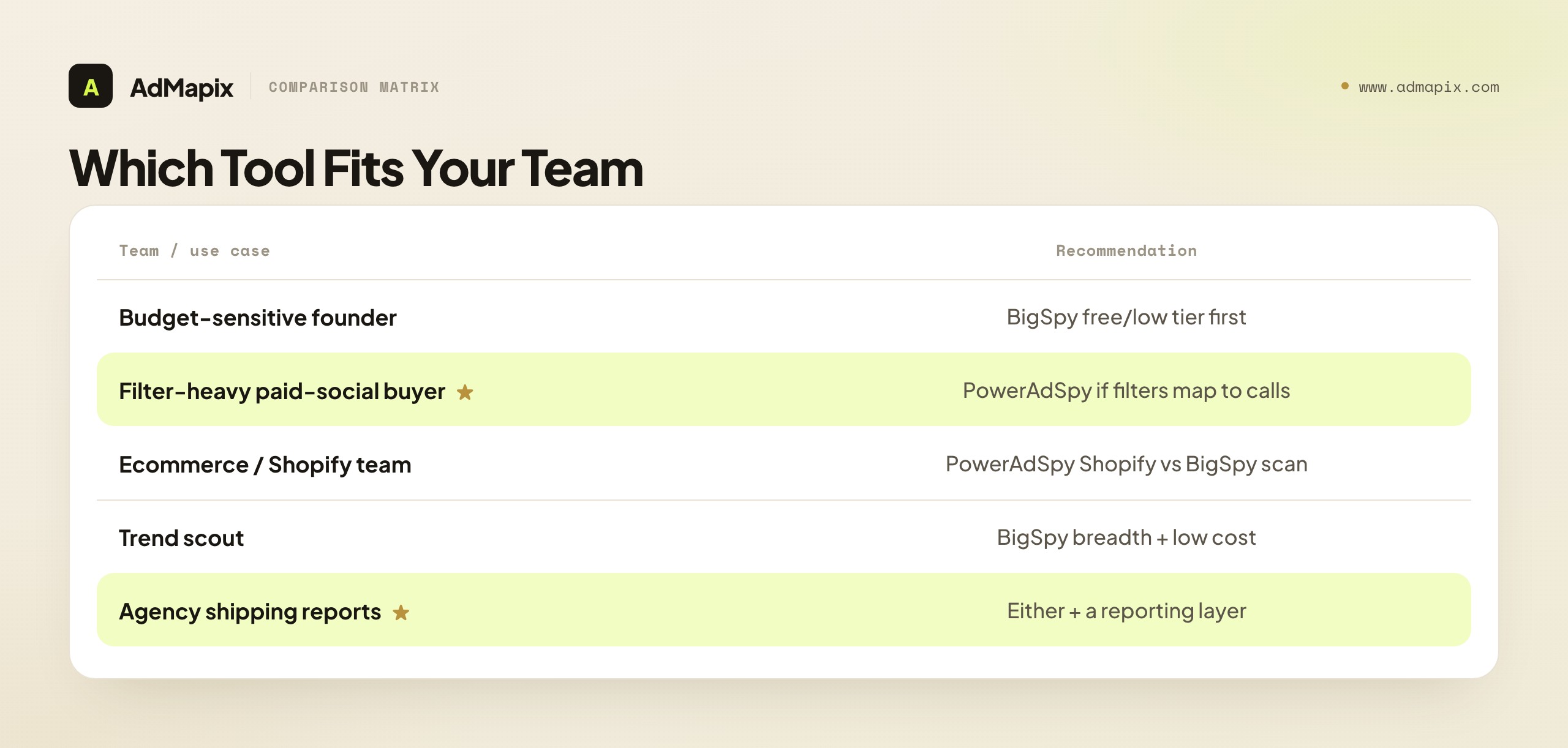Click BigSpy breadth + low cost cell
The image size is (1568, 748).
pyautogui.click(x=1126, y=537)
